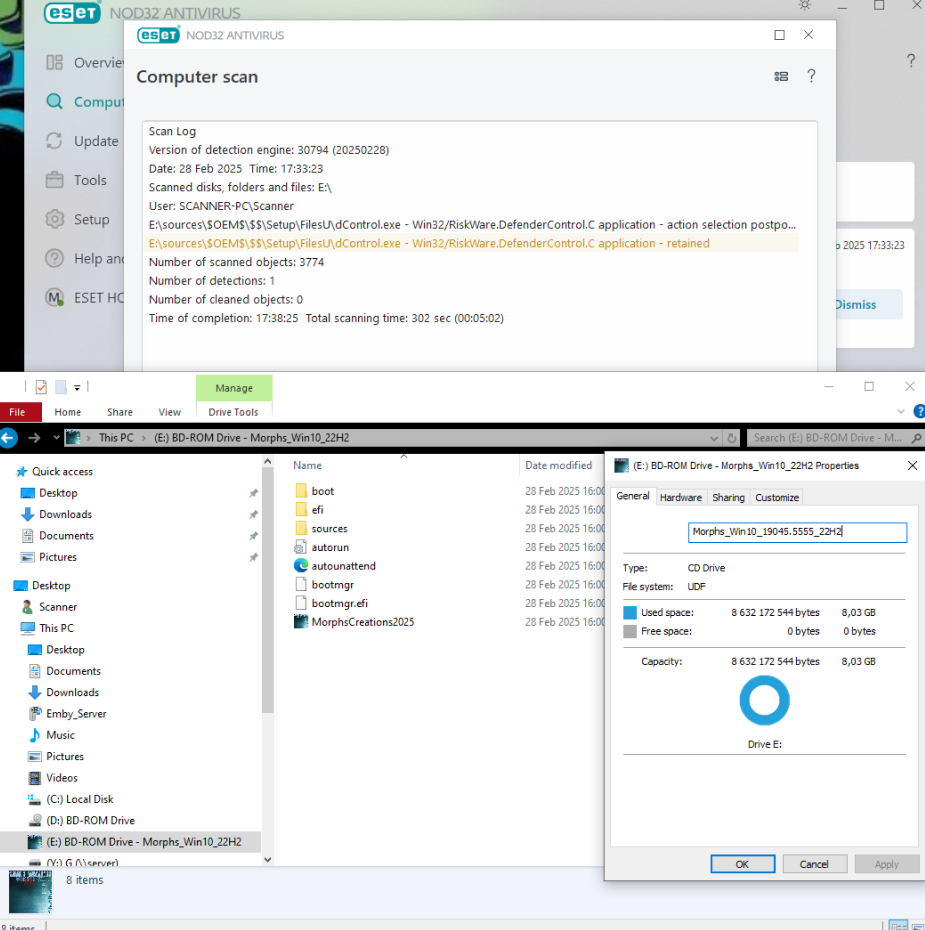Expand the Explorer ribbon with the chevron
Image resolution: width=925 pixels, height=930 pixels.
(901, 411)
